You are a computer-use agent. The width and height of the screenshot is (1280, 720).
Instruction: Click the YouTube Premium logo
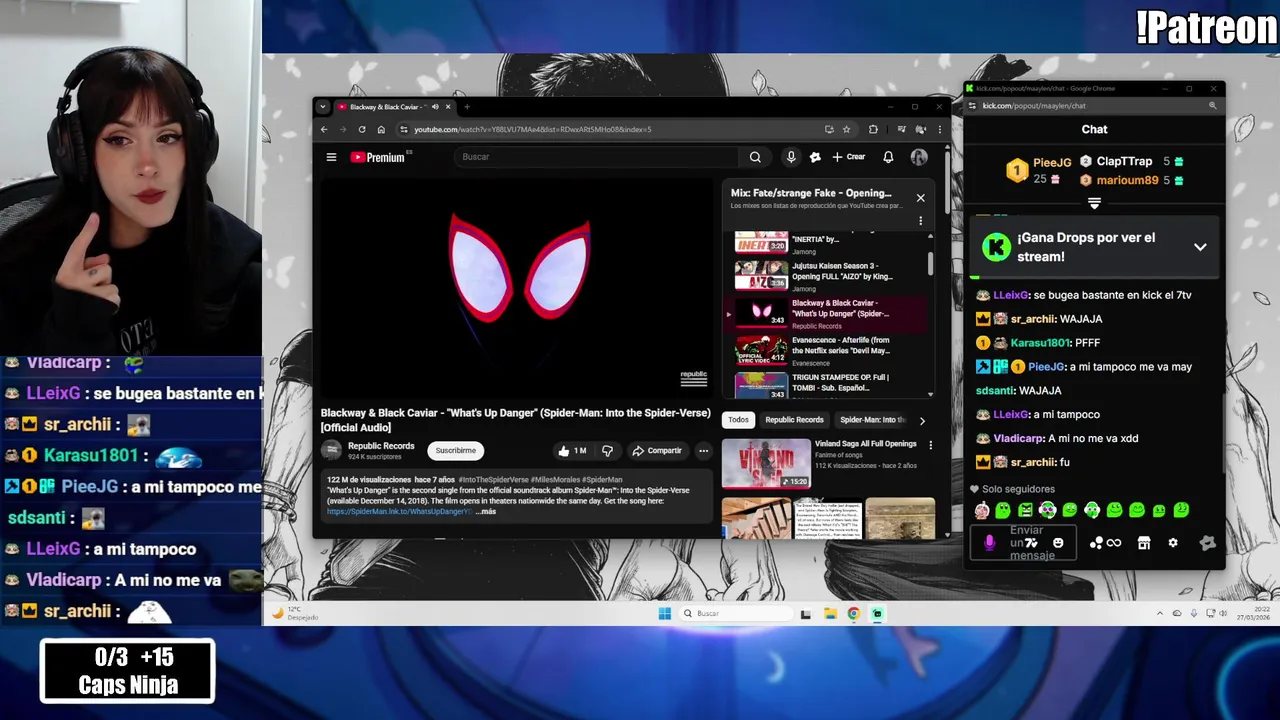[x=378, y=157]
